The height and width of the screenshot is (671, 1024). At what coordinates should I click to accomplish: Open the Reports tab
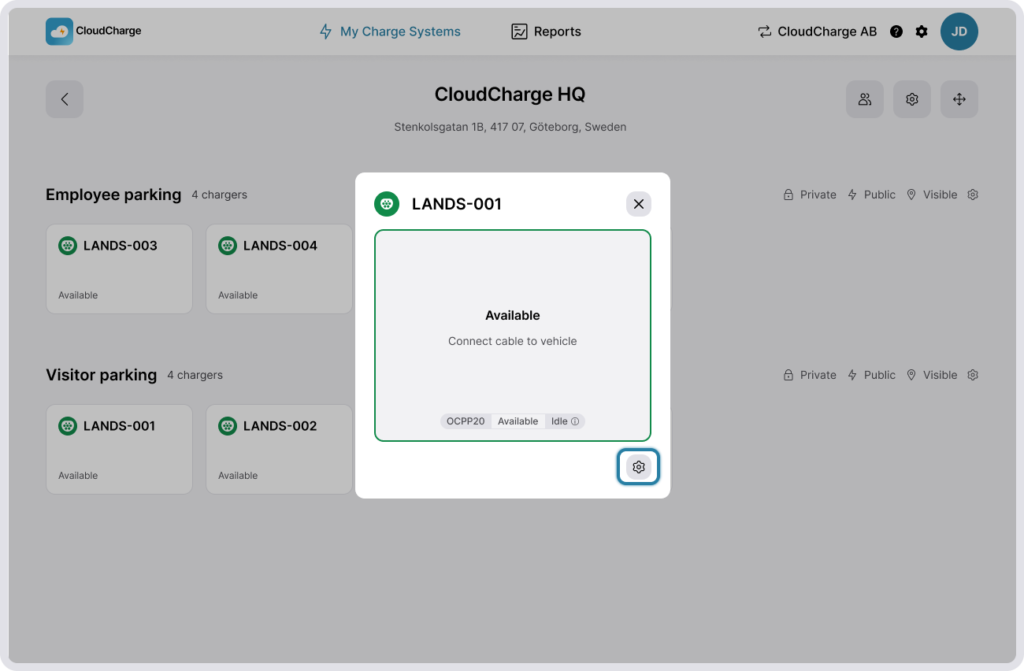546,31
